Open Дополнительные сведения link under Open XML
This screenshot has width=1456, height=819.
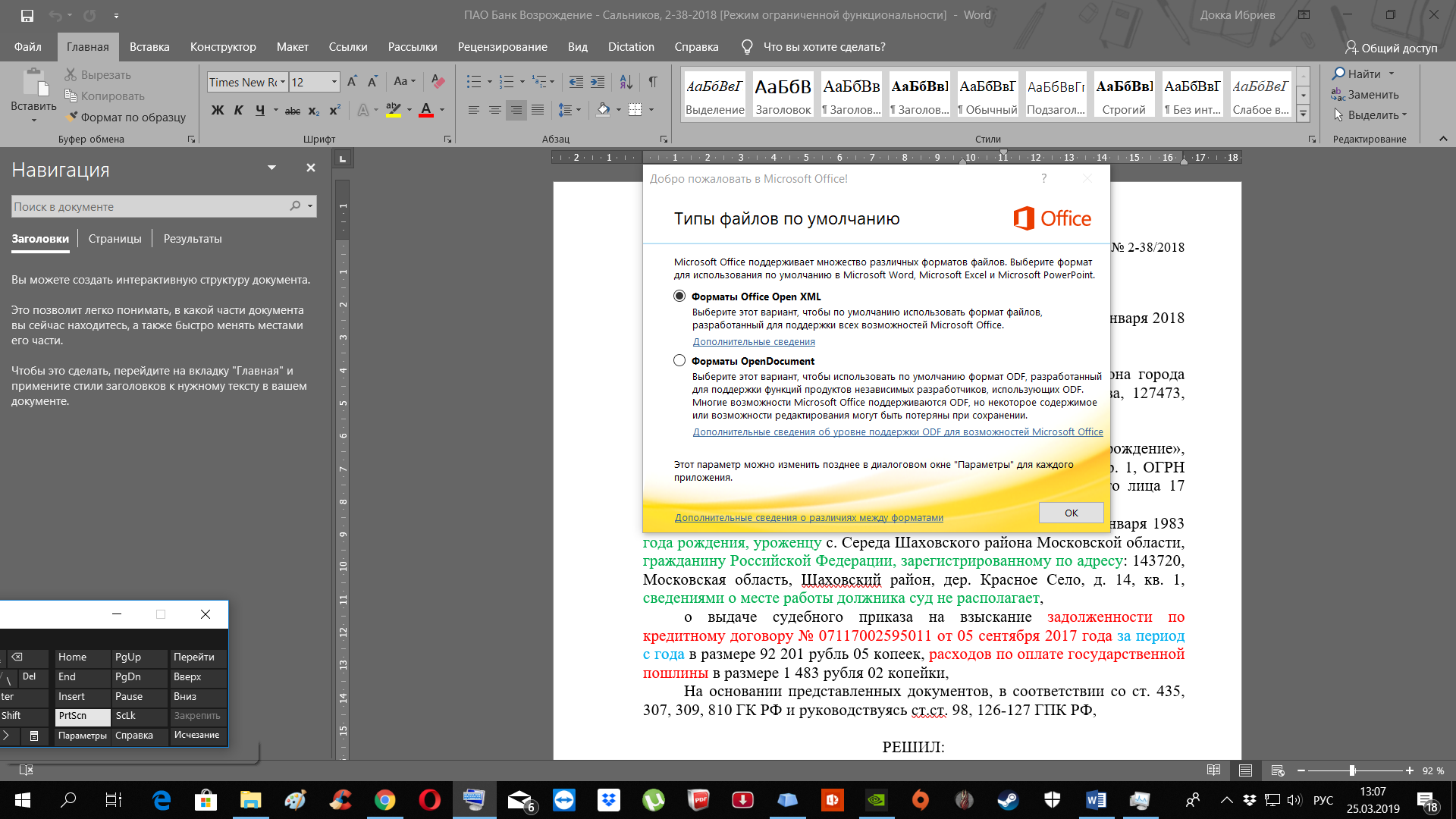click(754, 342)
